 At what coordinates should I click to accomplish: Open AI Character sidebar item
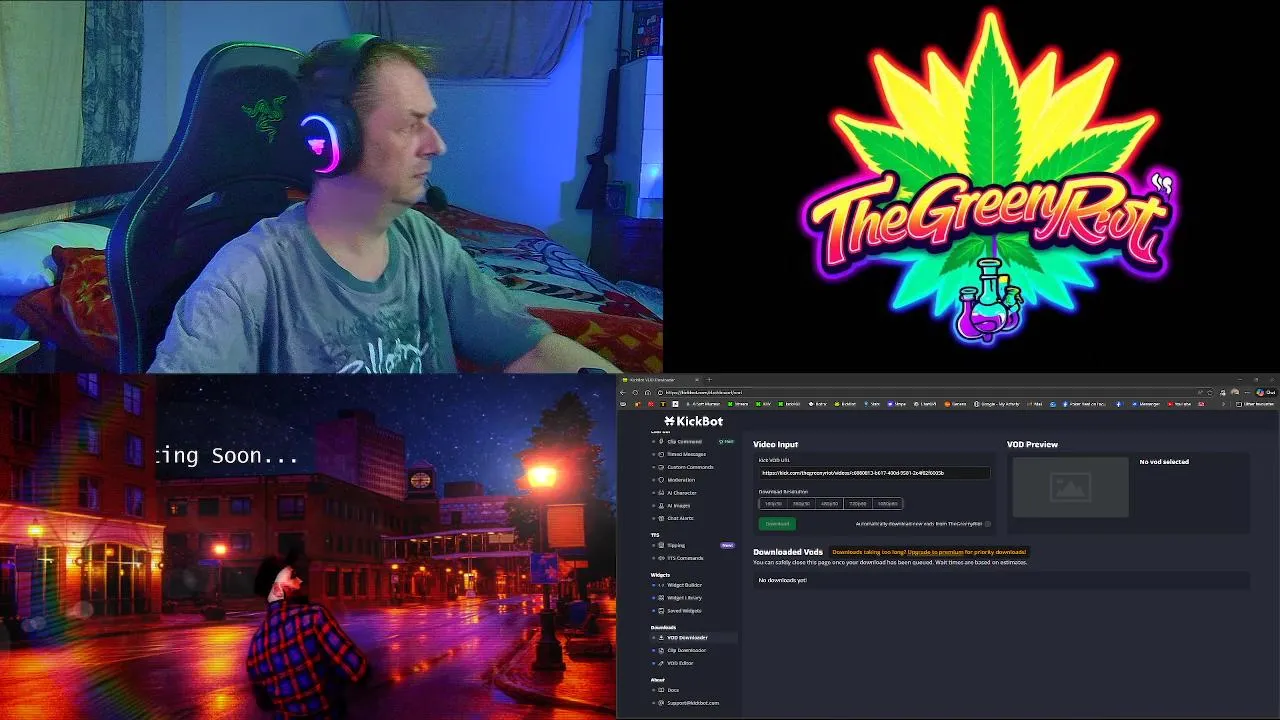682,493
